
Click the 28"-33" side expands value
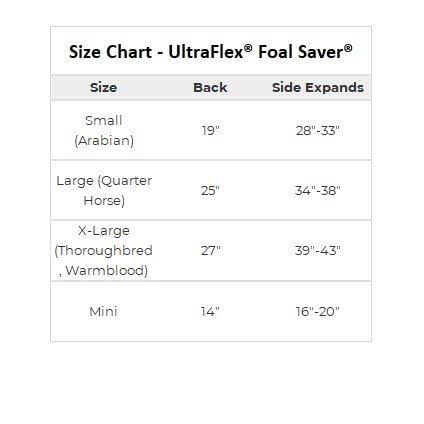coord(317,130)
